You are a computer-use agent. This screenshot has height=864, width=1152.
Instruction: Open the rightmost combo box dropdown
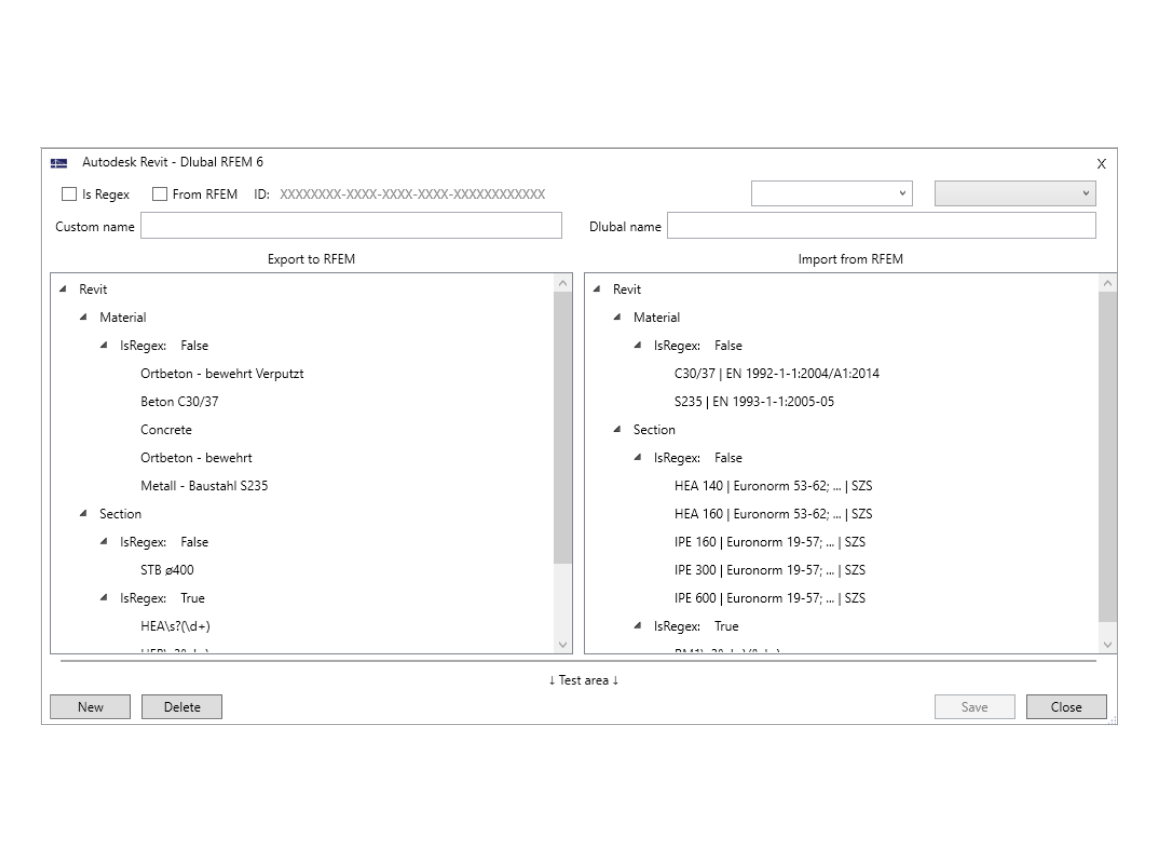[x=1086, y=192]
